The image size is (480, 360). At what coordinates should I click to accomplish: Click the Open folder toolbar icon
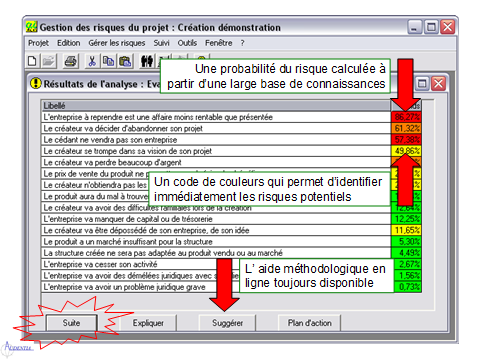pyautogui.click(x=49, y=61)
